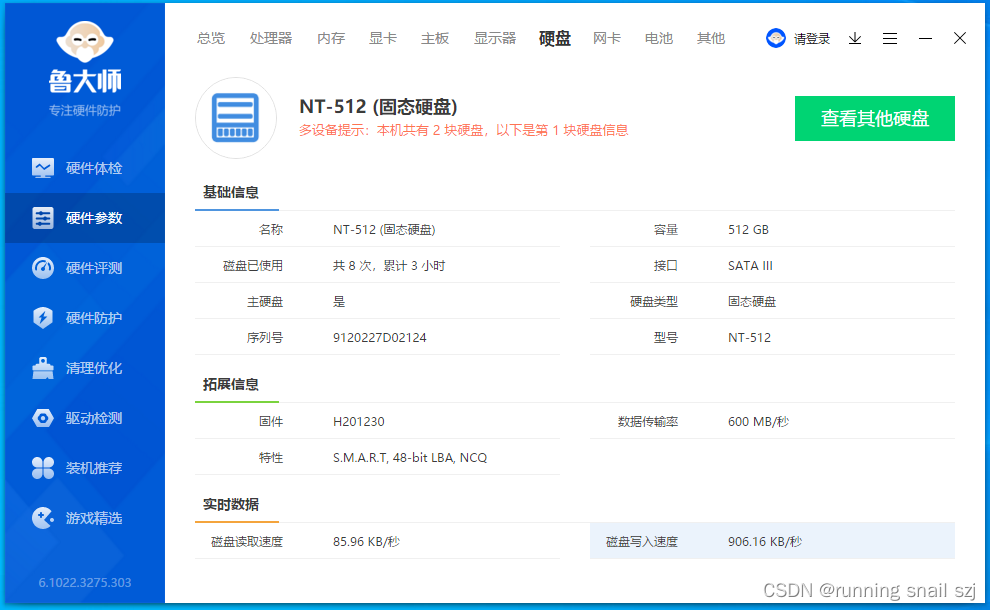This screenshot has height=610, width=990.
Task: Open the hamburger menu icon
Action: [890, 39]
